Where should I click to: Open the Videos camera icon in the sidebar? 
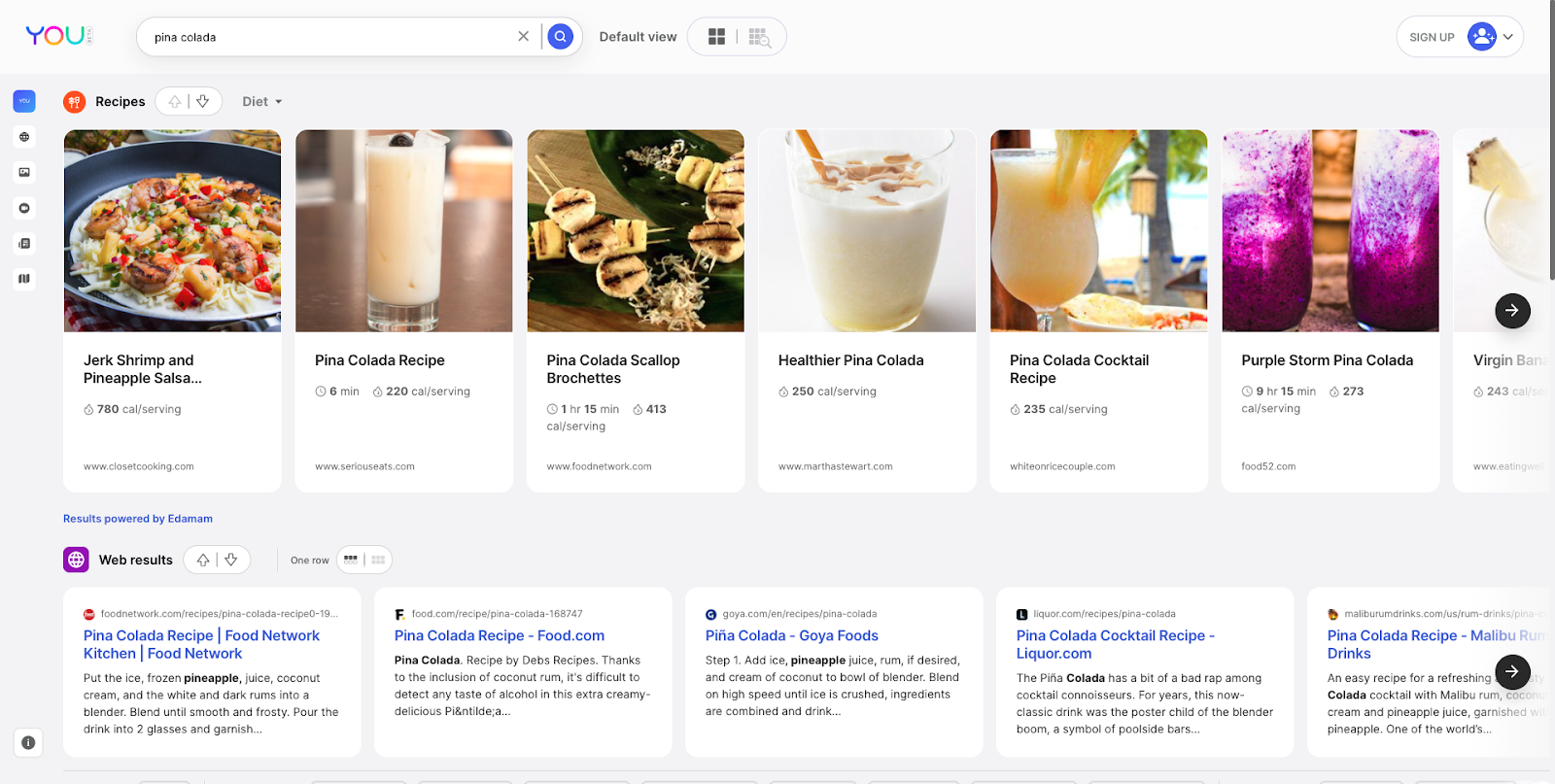point(24,208)
